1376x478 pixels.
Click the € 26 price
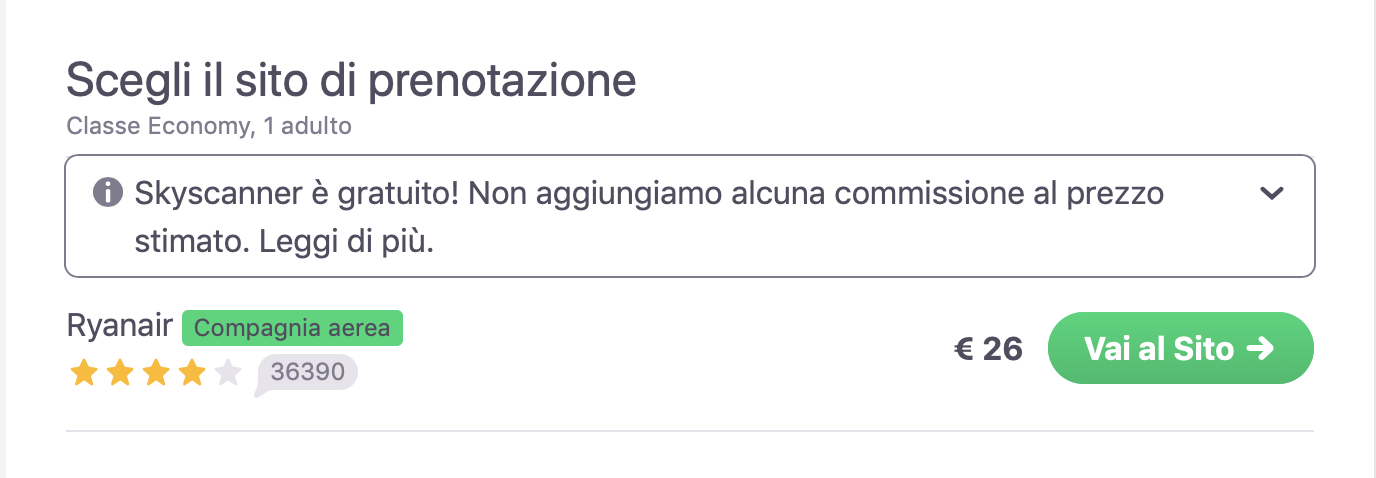(989, 348)
